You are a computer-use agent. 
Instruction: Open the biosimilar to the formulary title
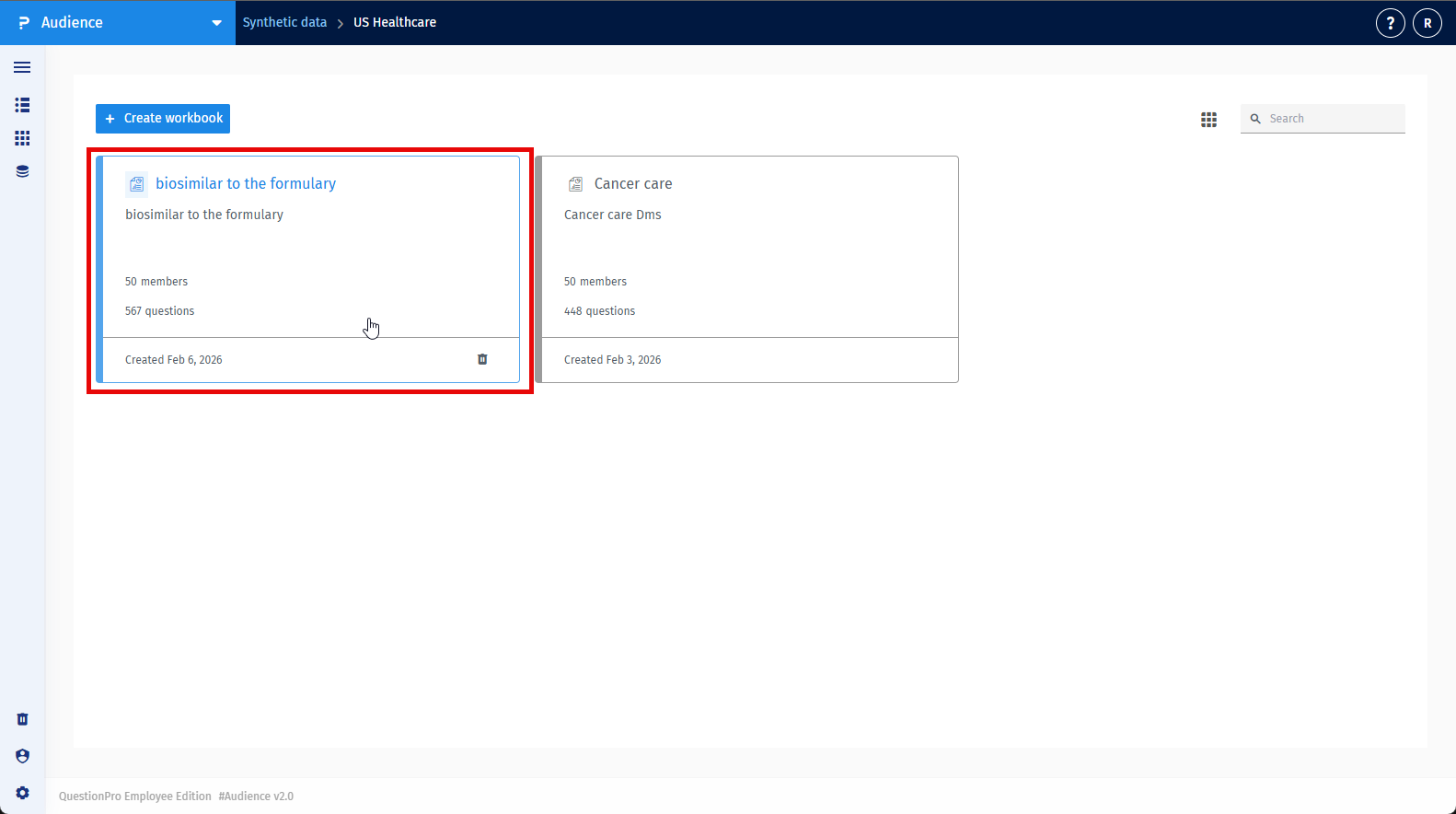point(246,183)
